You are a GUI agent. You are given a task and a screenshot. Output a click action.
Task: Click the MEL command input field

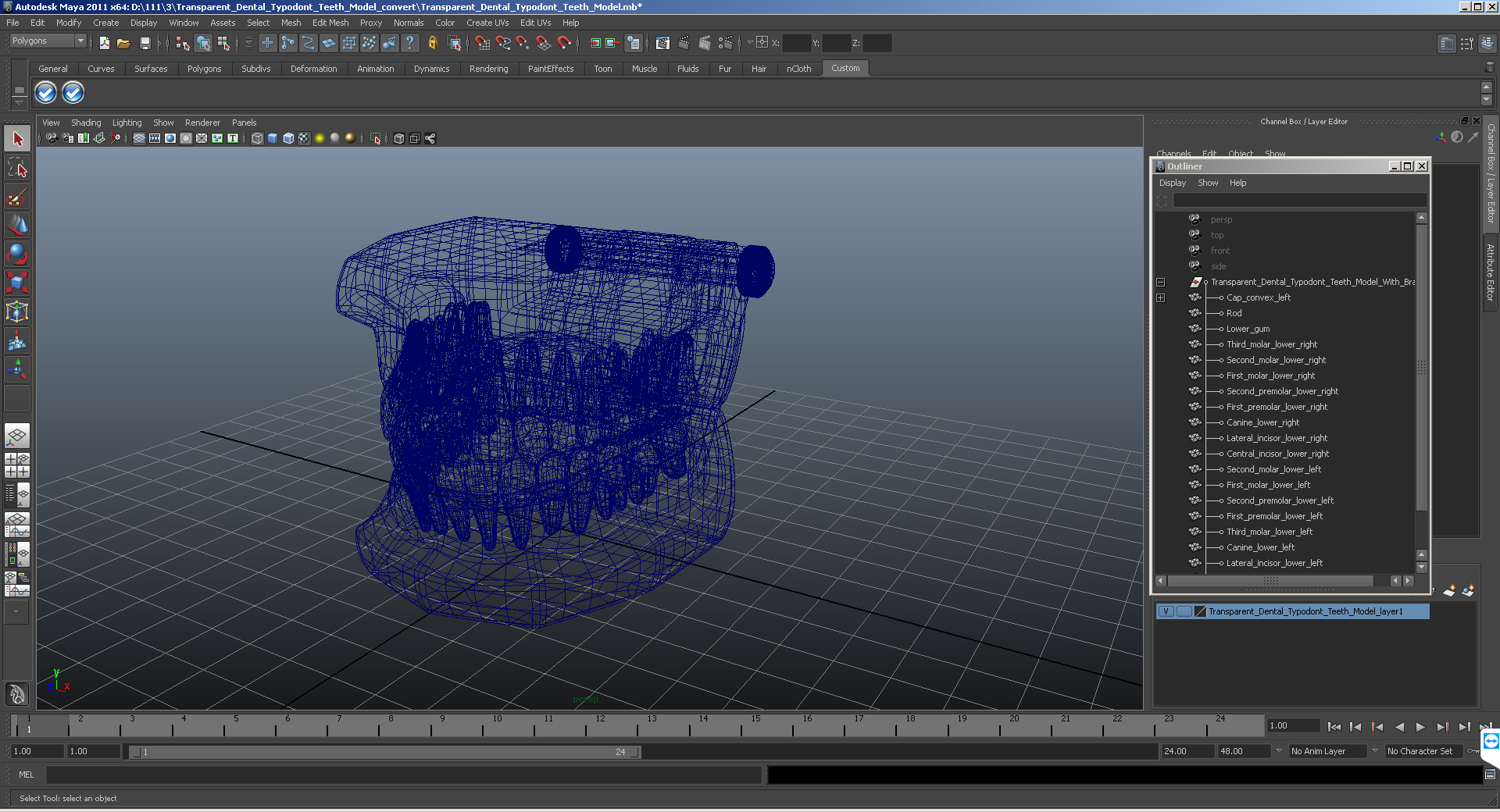[x=404, y=775]
